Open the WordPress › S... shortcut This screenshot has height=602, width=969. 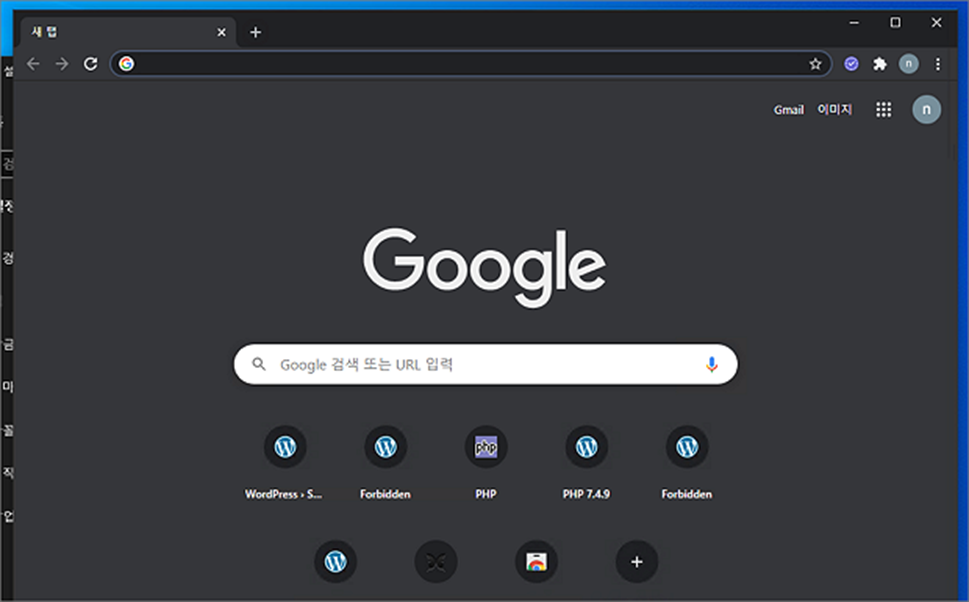point(285,463)
